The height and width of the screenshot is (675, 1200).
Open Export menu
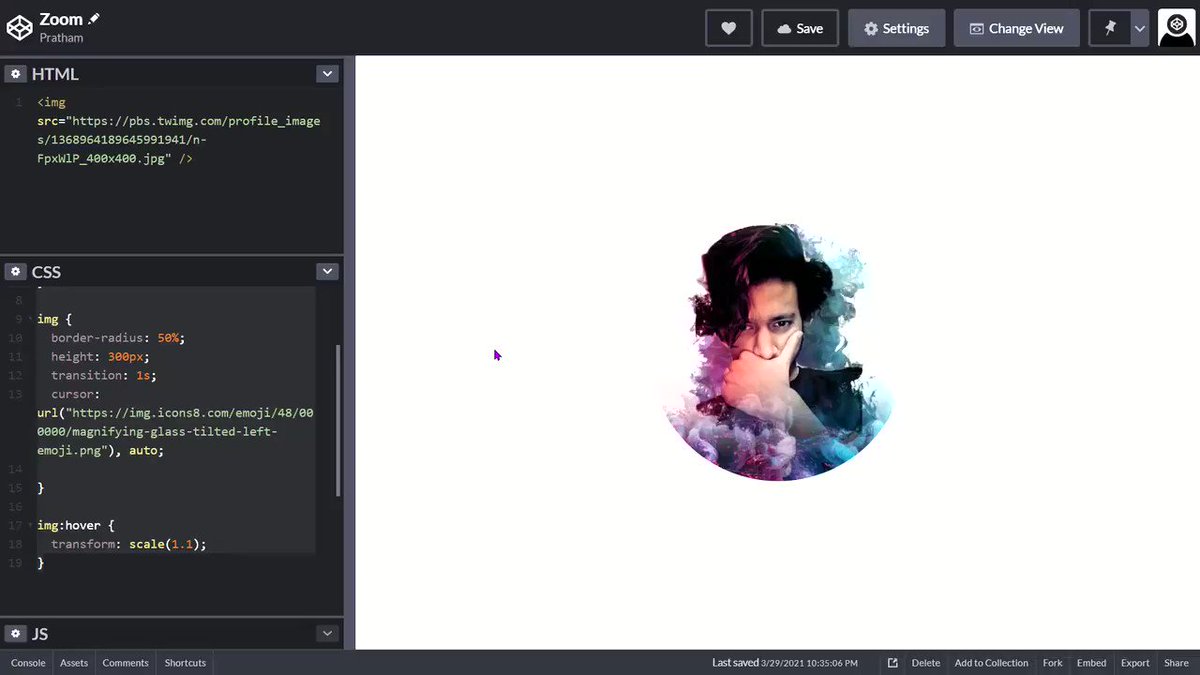1135,663
